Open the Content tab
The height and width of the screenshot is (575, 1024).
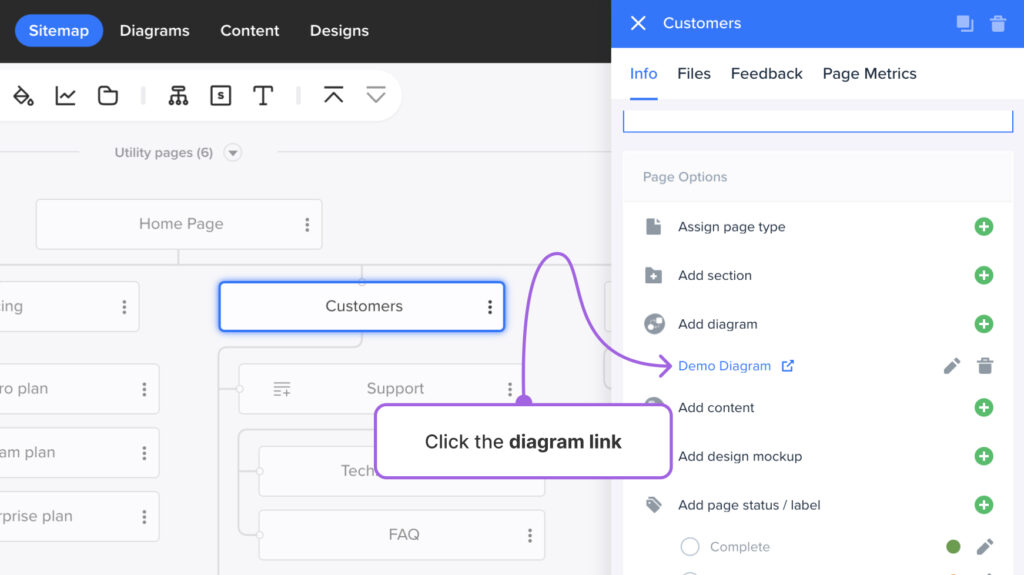point(249,31)
